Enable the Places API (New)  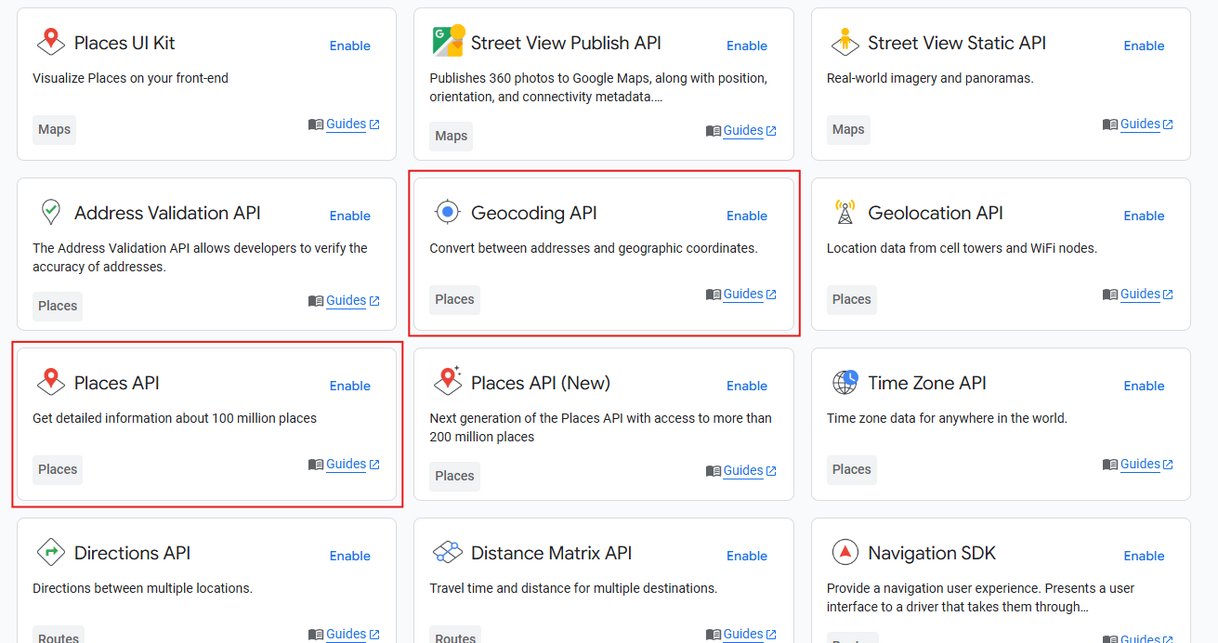[747, 386]
